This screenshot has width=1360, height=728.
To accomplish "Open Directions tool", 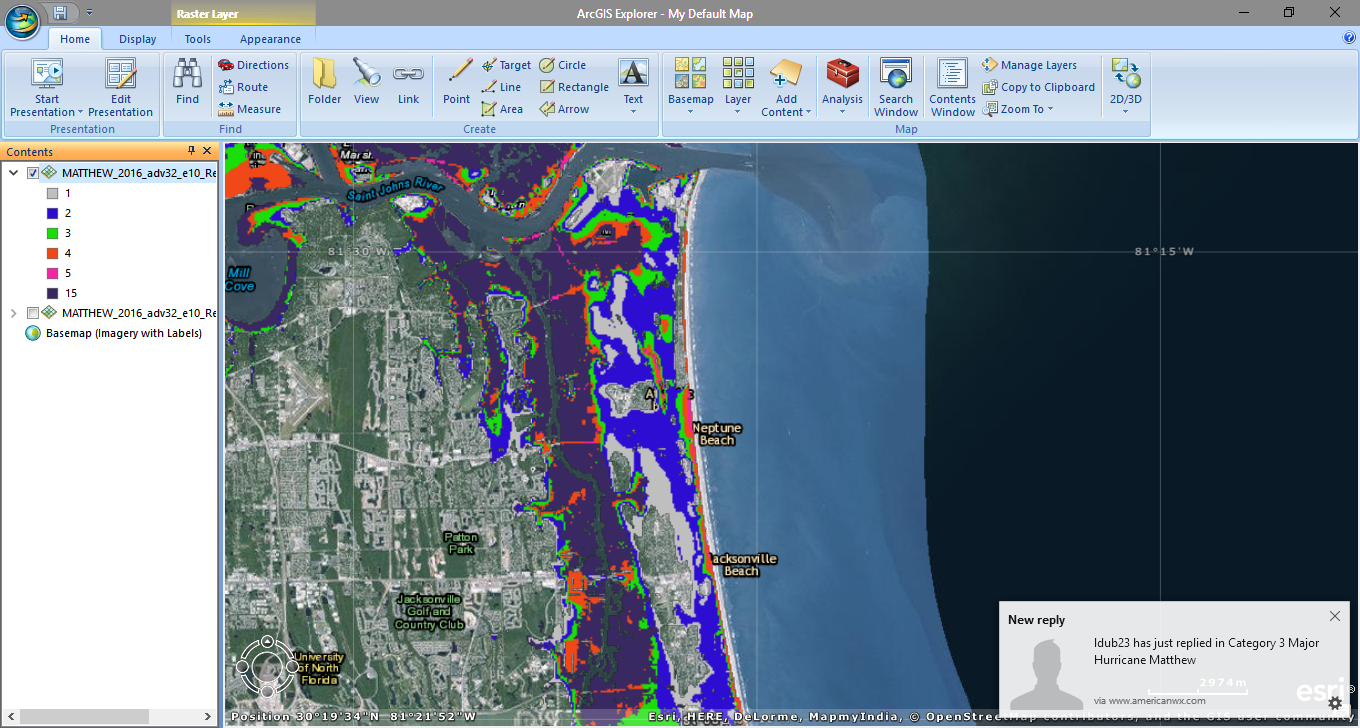I will point(253,65).
